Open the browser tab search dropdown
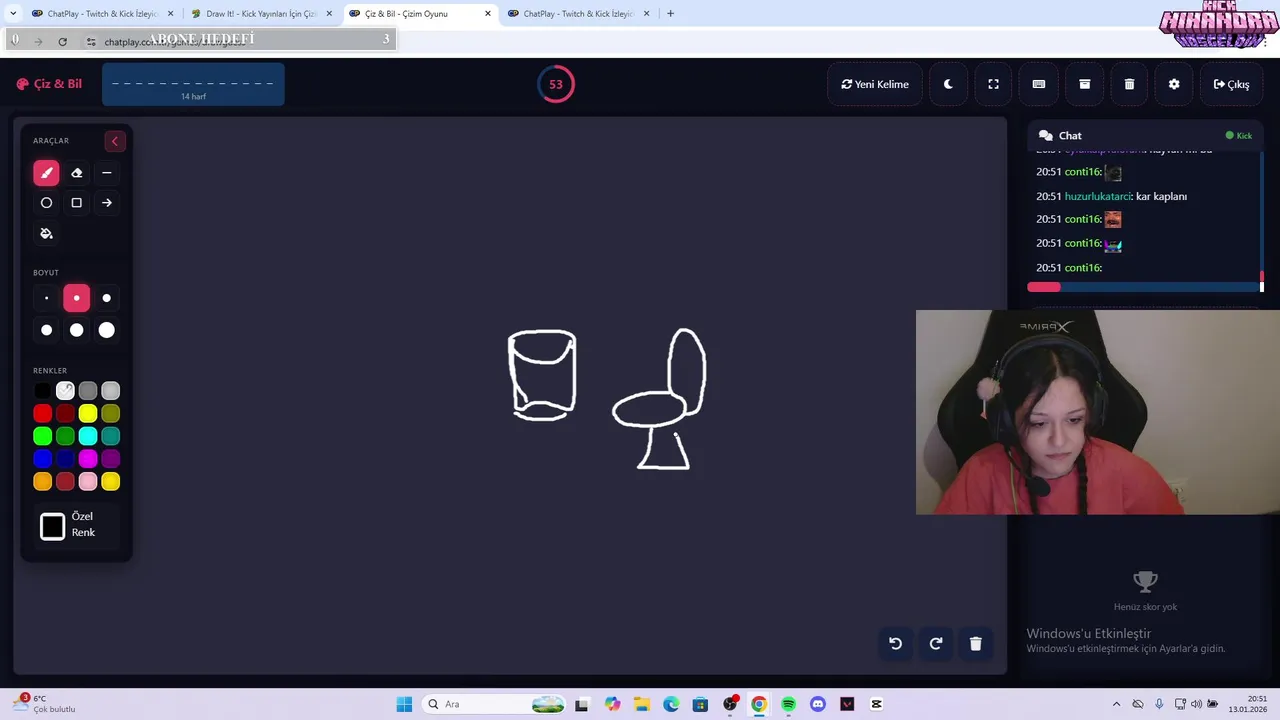 coord(13,13)
